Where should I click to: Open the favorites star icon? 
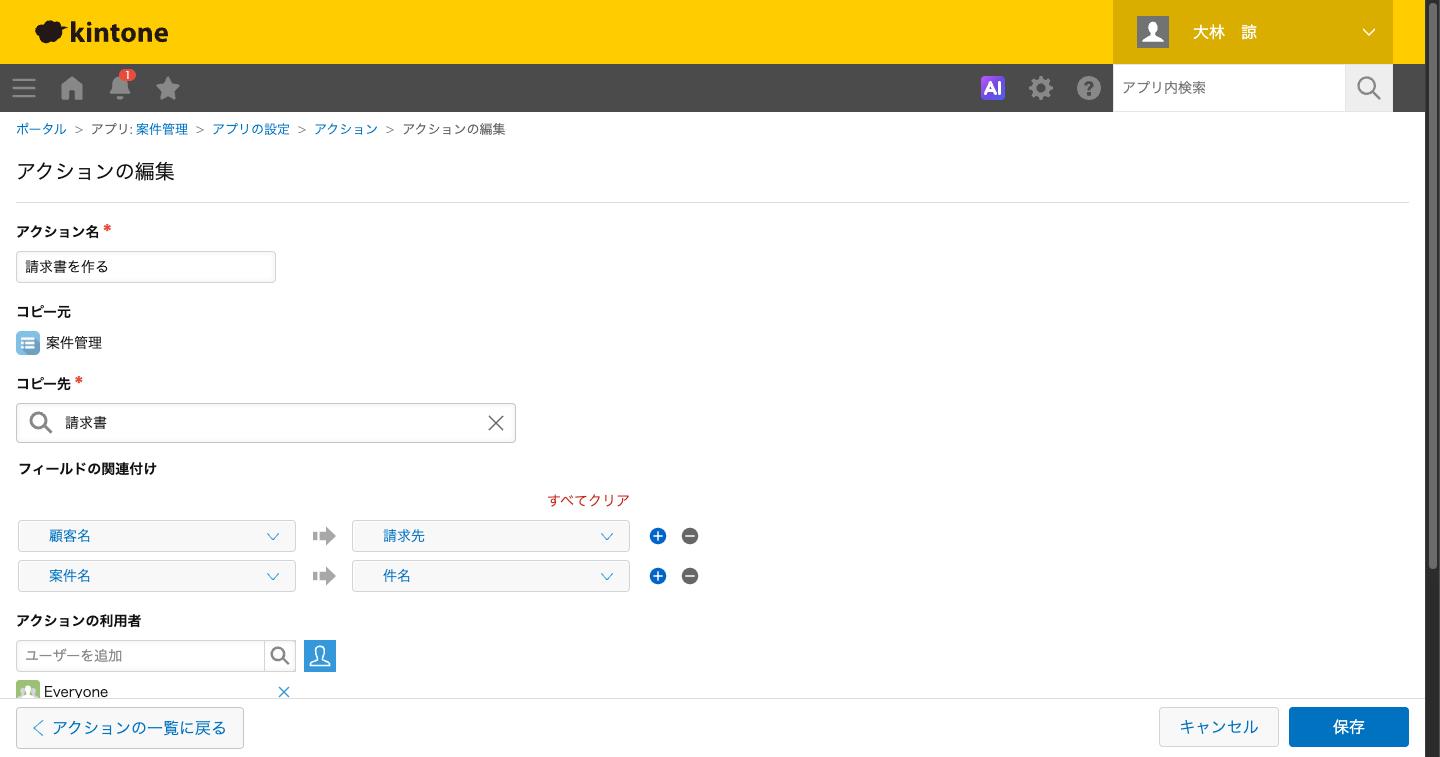click(168, 88)
